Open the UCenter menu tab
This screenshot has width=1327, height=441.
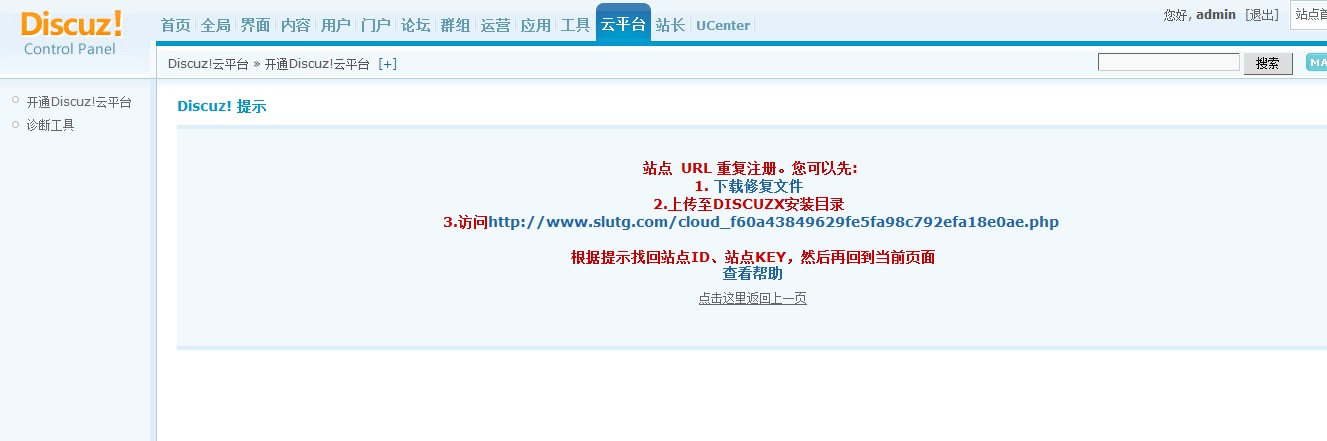[723, 25]
